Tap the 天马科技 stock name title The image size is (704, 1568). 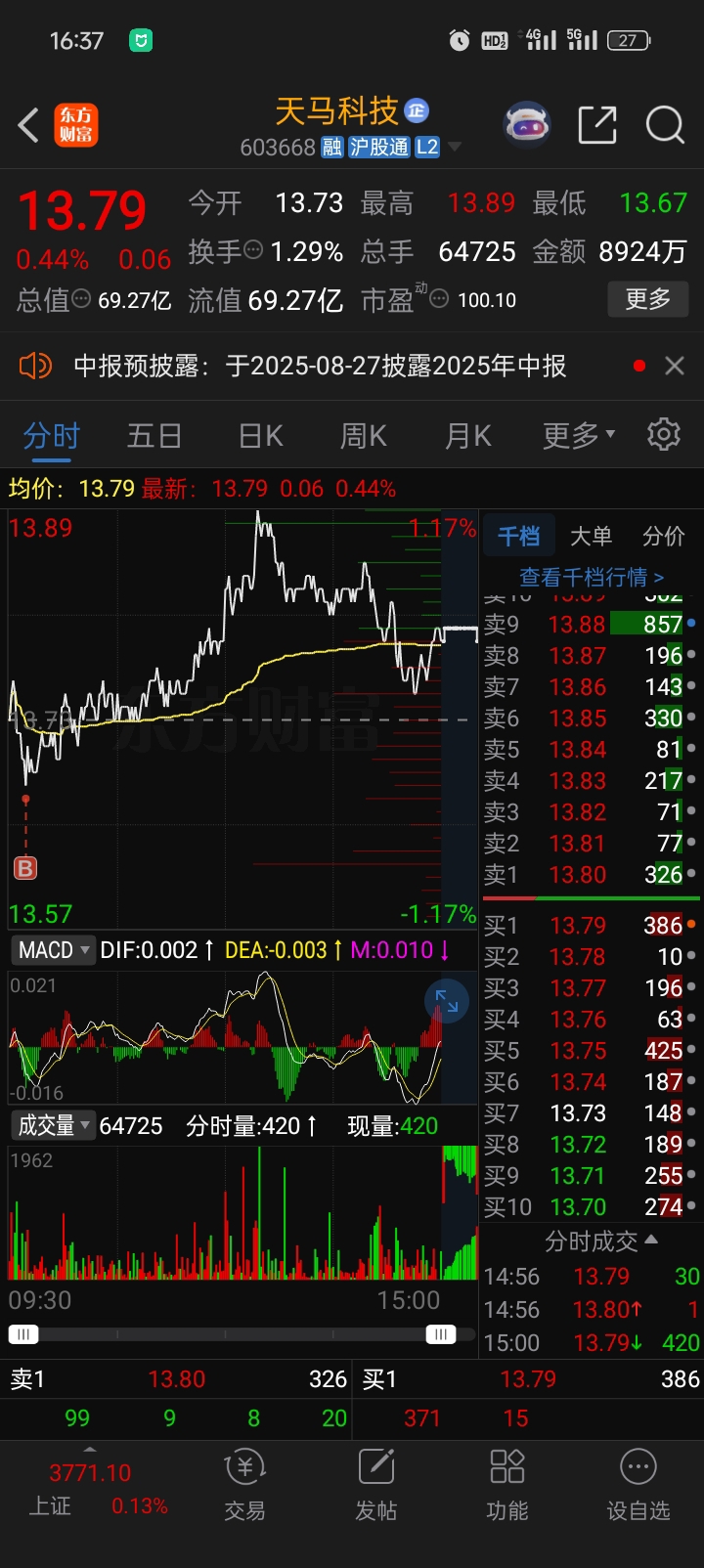tap(337, 110)
